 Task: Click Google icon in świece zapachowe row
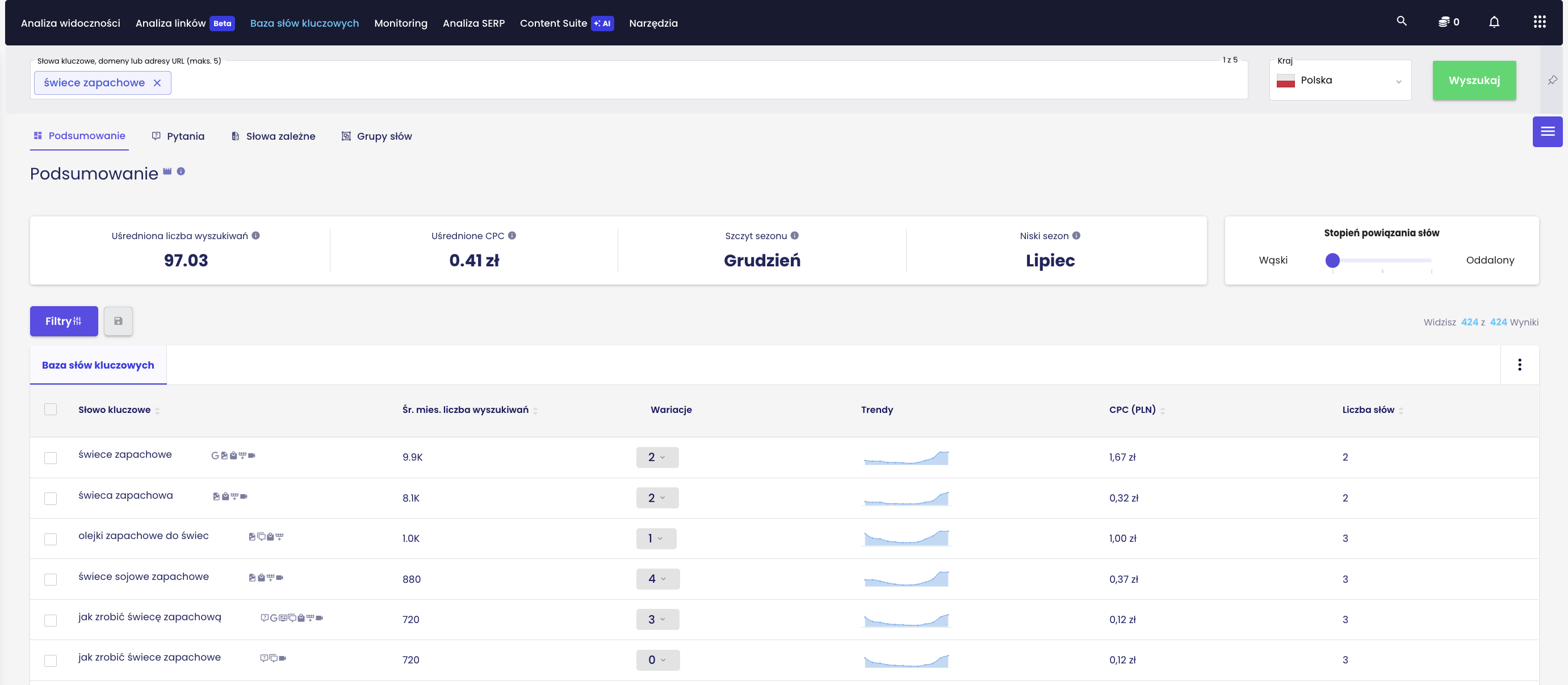(215, 456)
